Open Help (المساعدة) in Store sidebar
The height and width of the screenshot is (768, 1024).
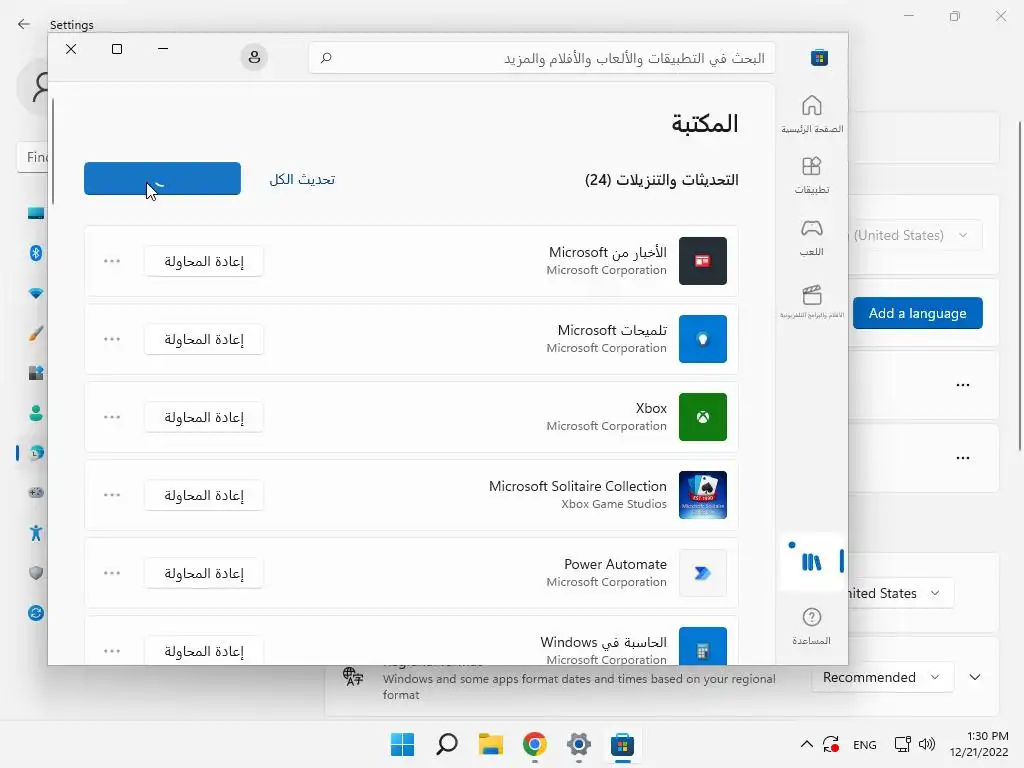[x=812, y=626]
